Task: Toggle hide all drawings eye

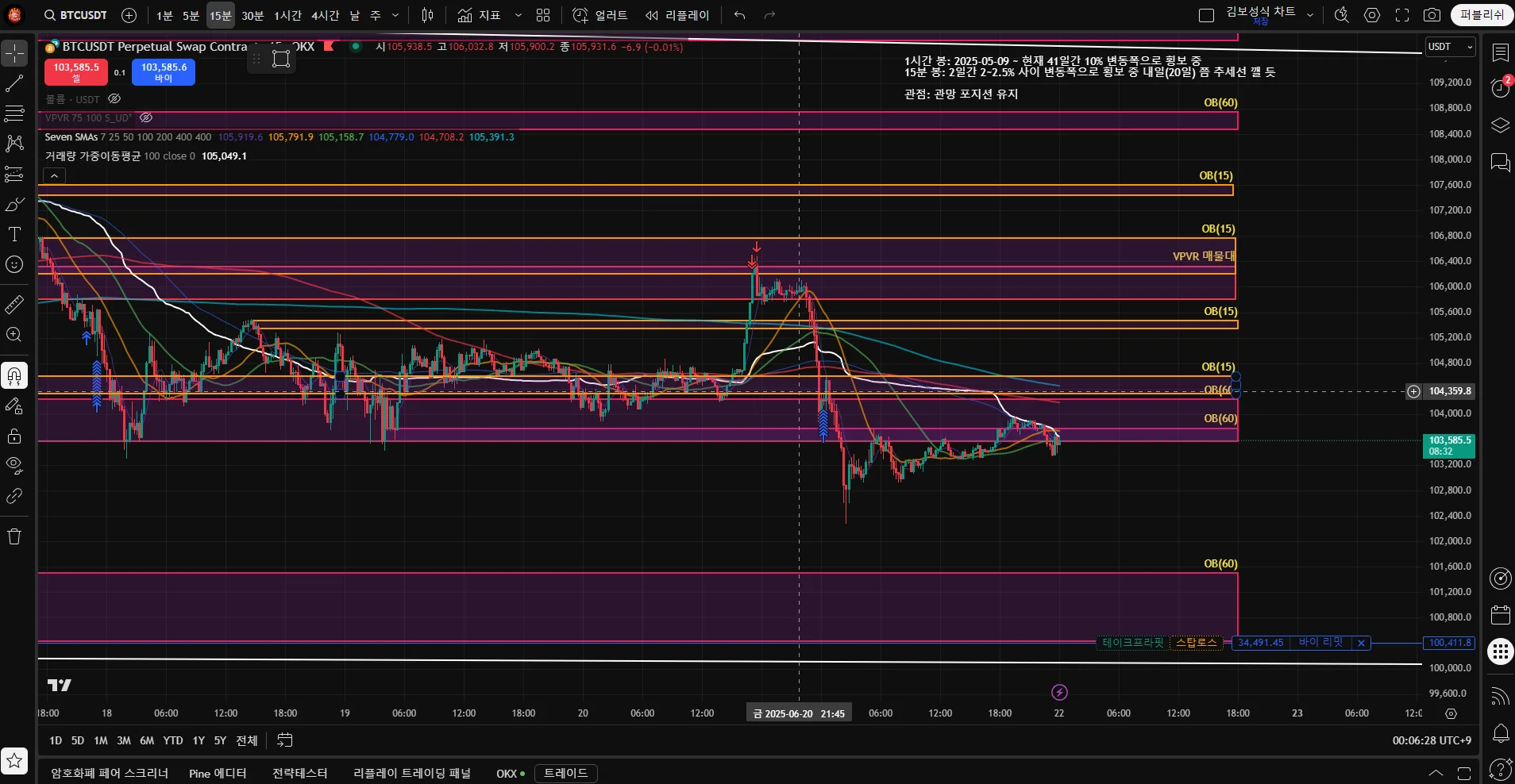Action: [x=14, y=466]
